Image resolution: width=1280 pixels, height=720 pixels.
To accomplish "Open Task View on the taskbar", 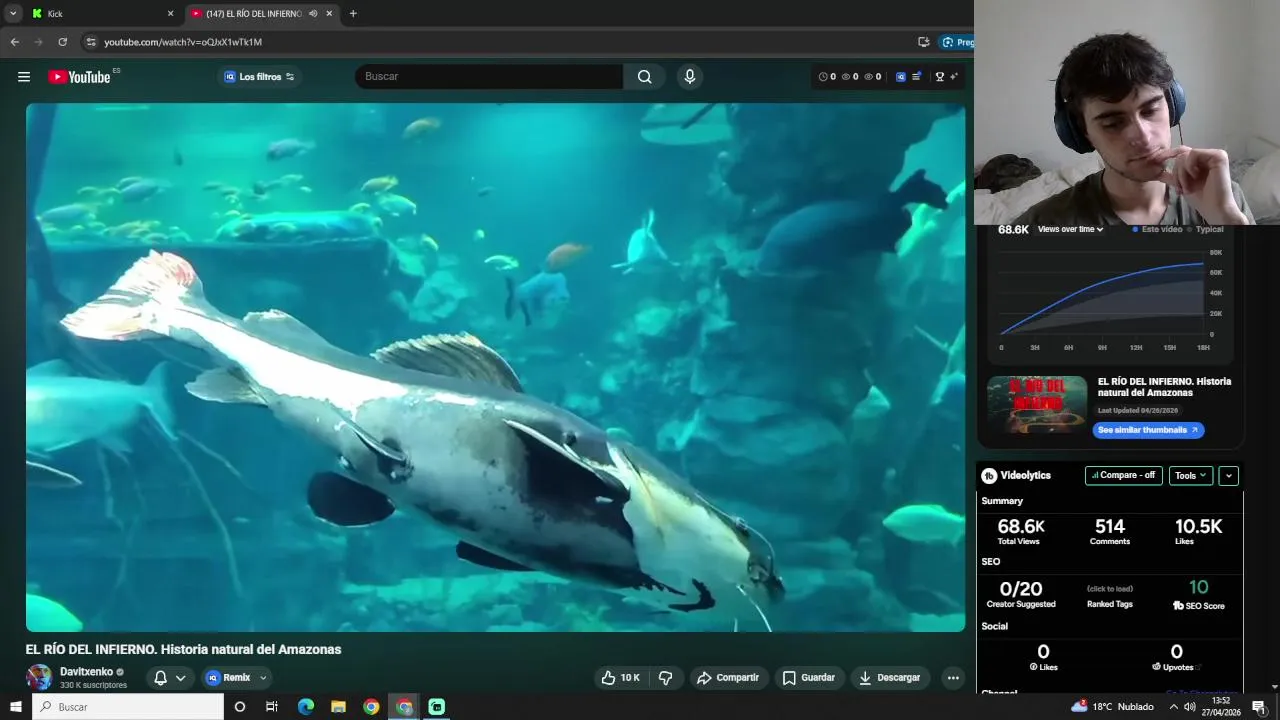I will [271, 707].
